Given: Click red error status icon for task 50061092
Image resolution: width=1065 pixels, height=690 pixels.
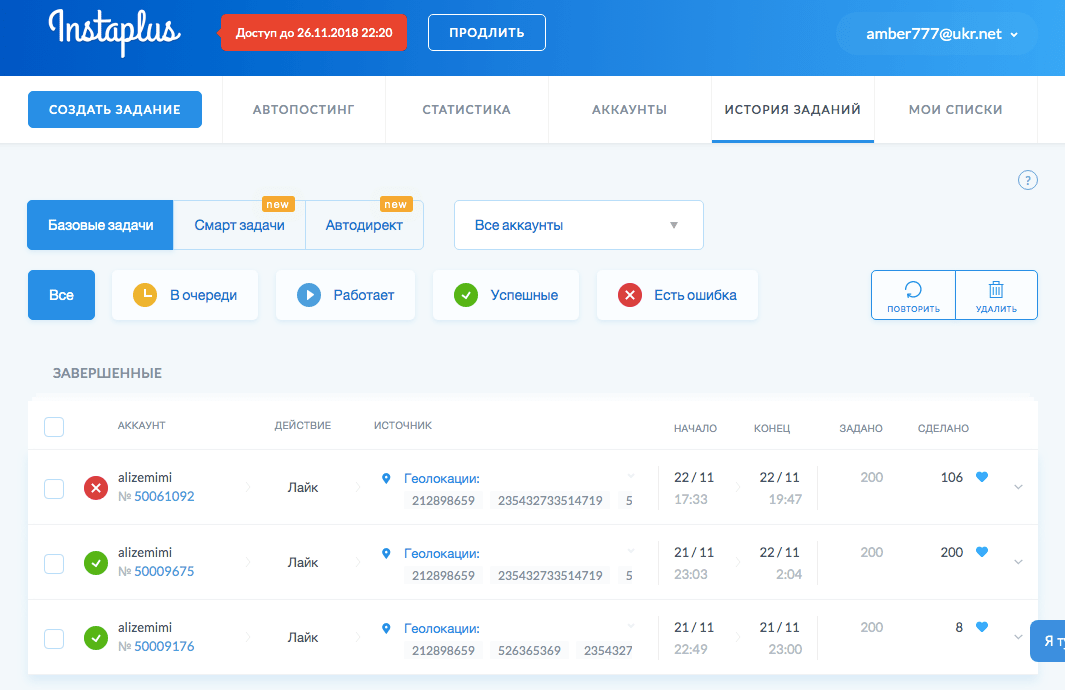Looking at the screenshot, I should 96,488.
